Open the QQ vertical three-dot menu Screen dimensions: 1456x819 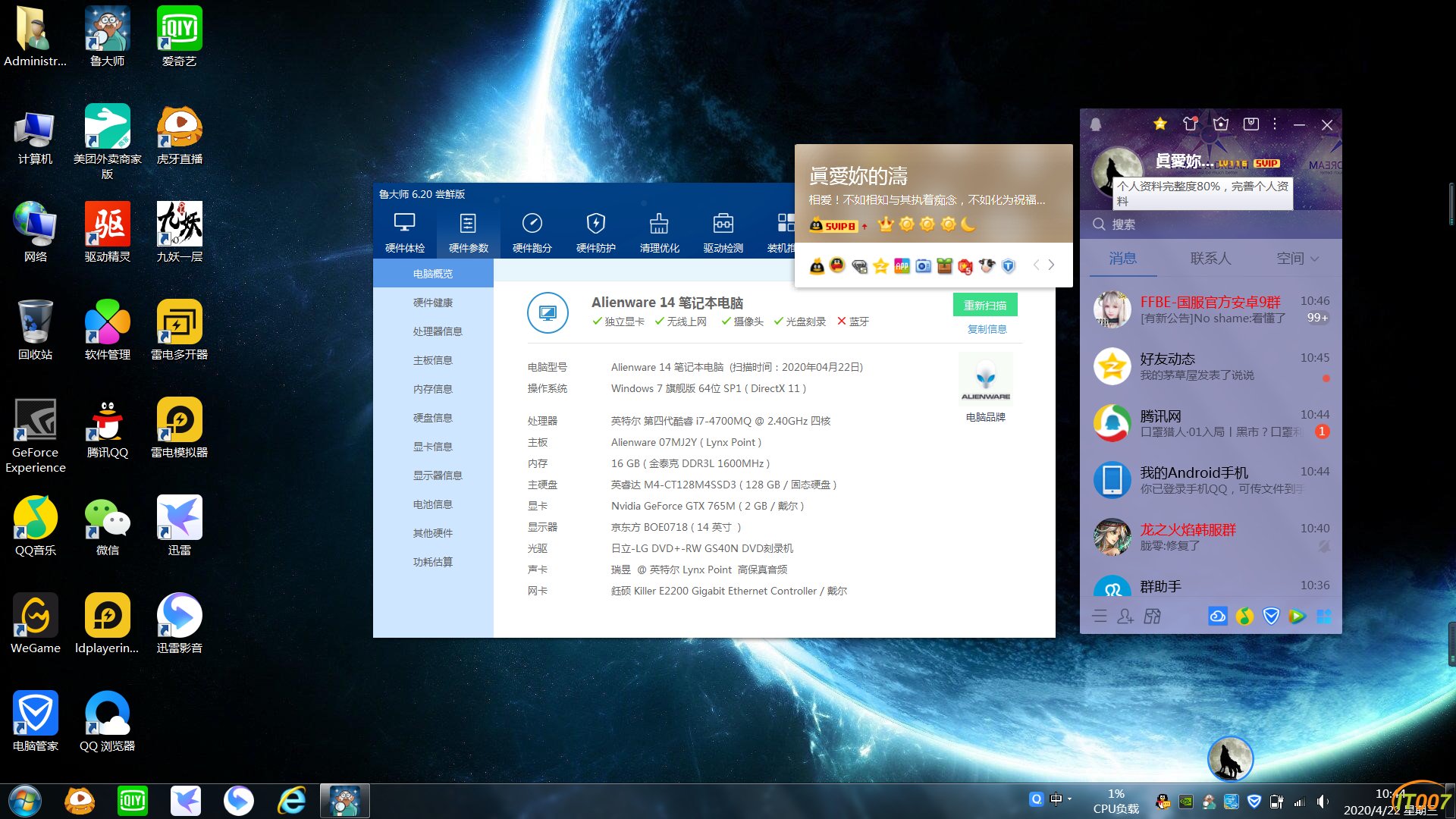(x=1275, y=124)
